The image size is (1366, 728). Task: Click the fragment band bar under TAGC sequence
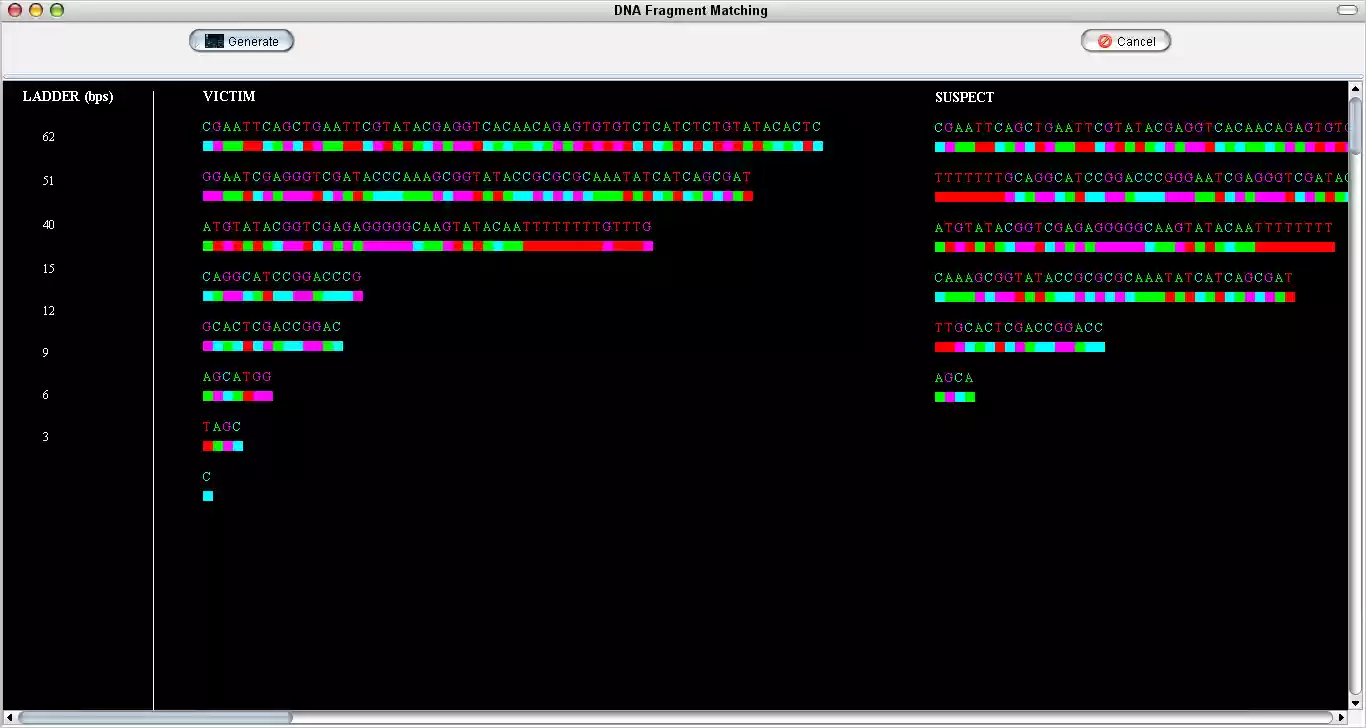[222, 446]
